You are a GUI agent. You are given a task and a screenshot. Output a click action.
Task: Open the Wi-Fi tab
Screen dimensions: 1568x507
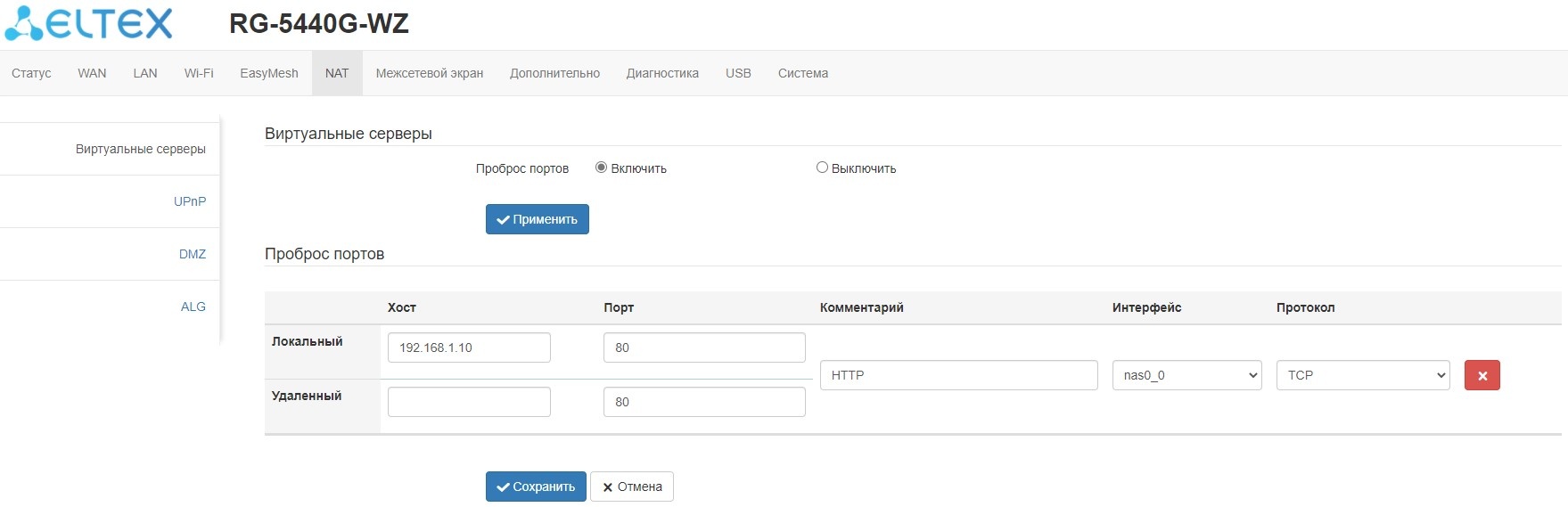point(199,73)
